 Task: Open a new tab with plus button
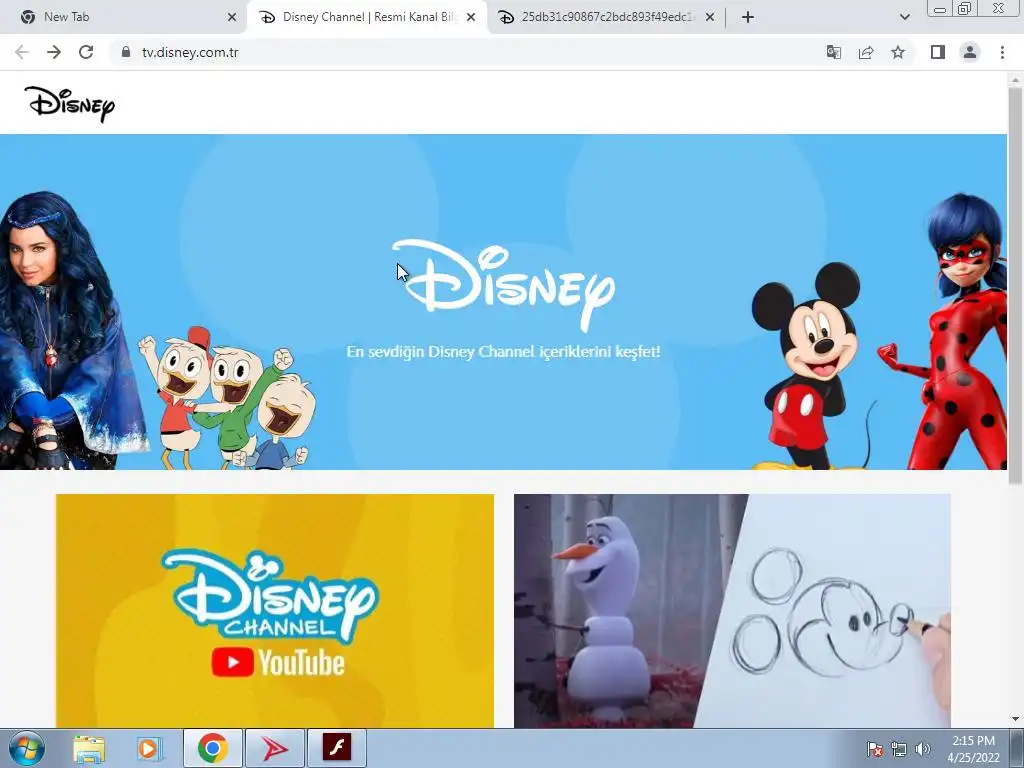coord(748,17)
